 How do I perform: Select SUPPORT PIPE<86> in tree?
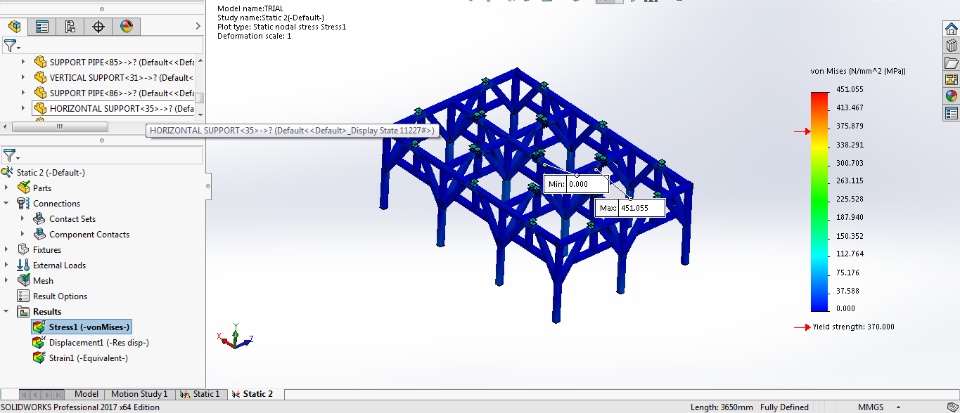121,93
